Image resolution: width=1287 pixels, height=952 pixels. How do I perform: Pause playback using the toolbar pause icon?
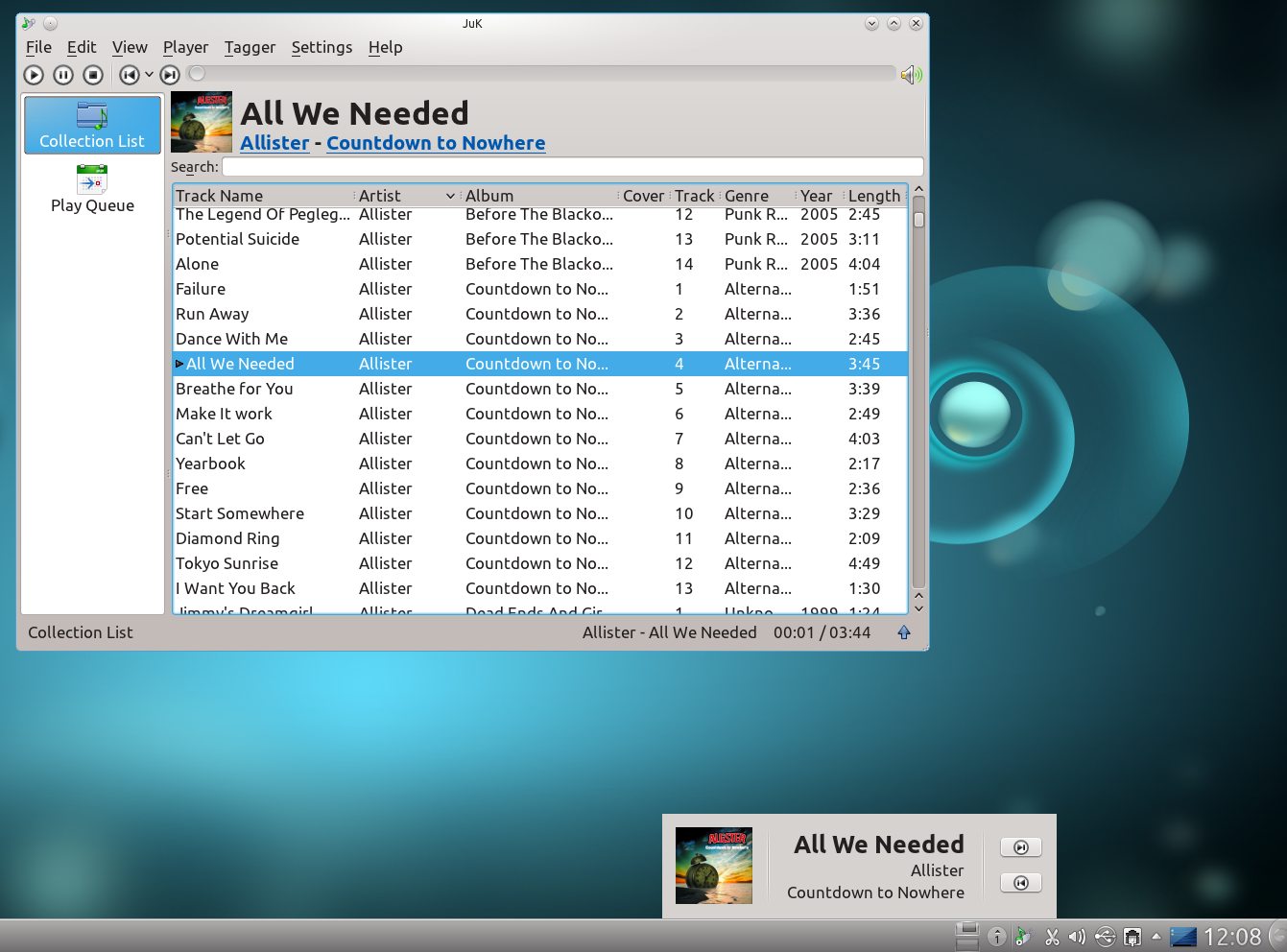[x=63, y=75]
